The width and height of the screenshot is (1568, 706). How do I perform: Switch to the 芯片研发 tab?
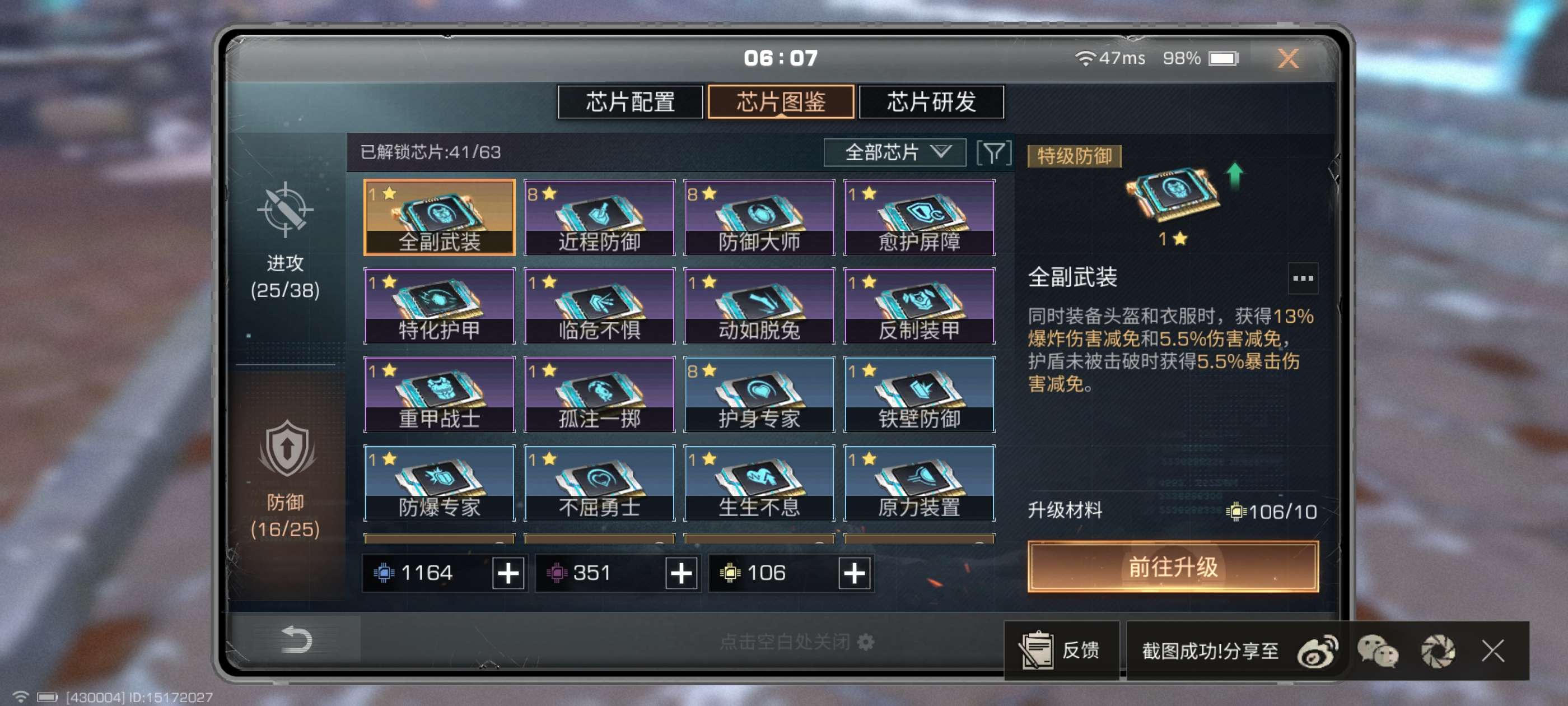pyautogui.click(x=931, y=102)
